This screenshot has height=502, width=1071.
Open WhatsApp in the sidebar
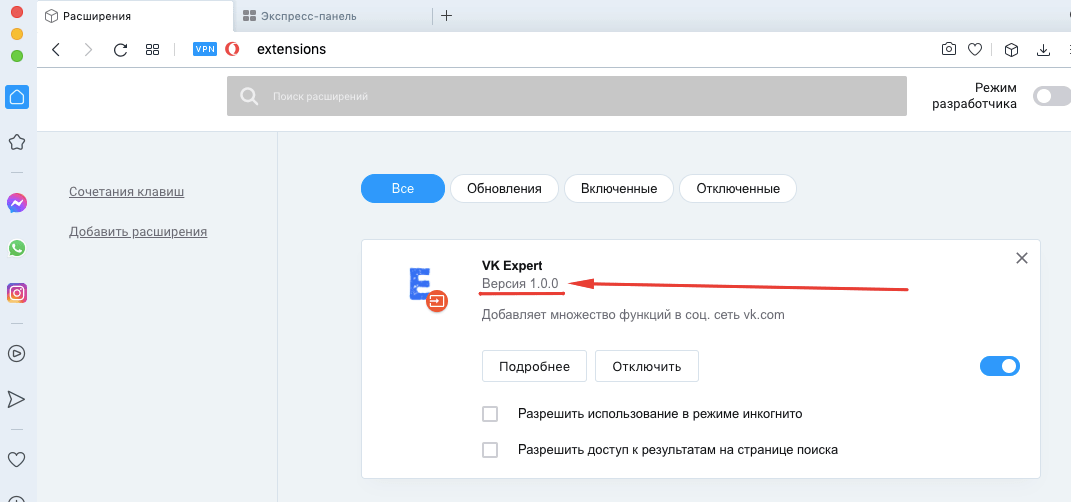click(x=17, y=248)
